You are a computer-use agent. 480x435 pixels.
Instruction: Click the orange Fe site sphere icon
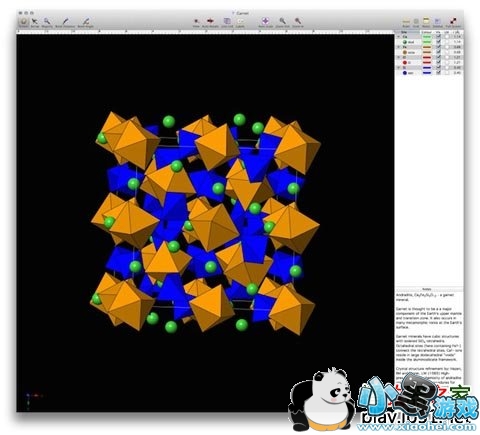(405, 52)
